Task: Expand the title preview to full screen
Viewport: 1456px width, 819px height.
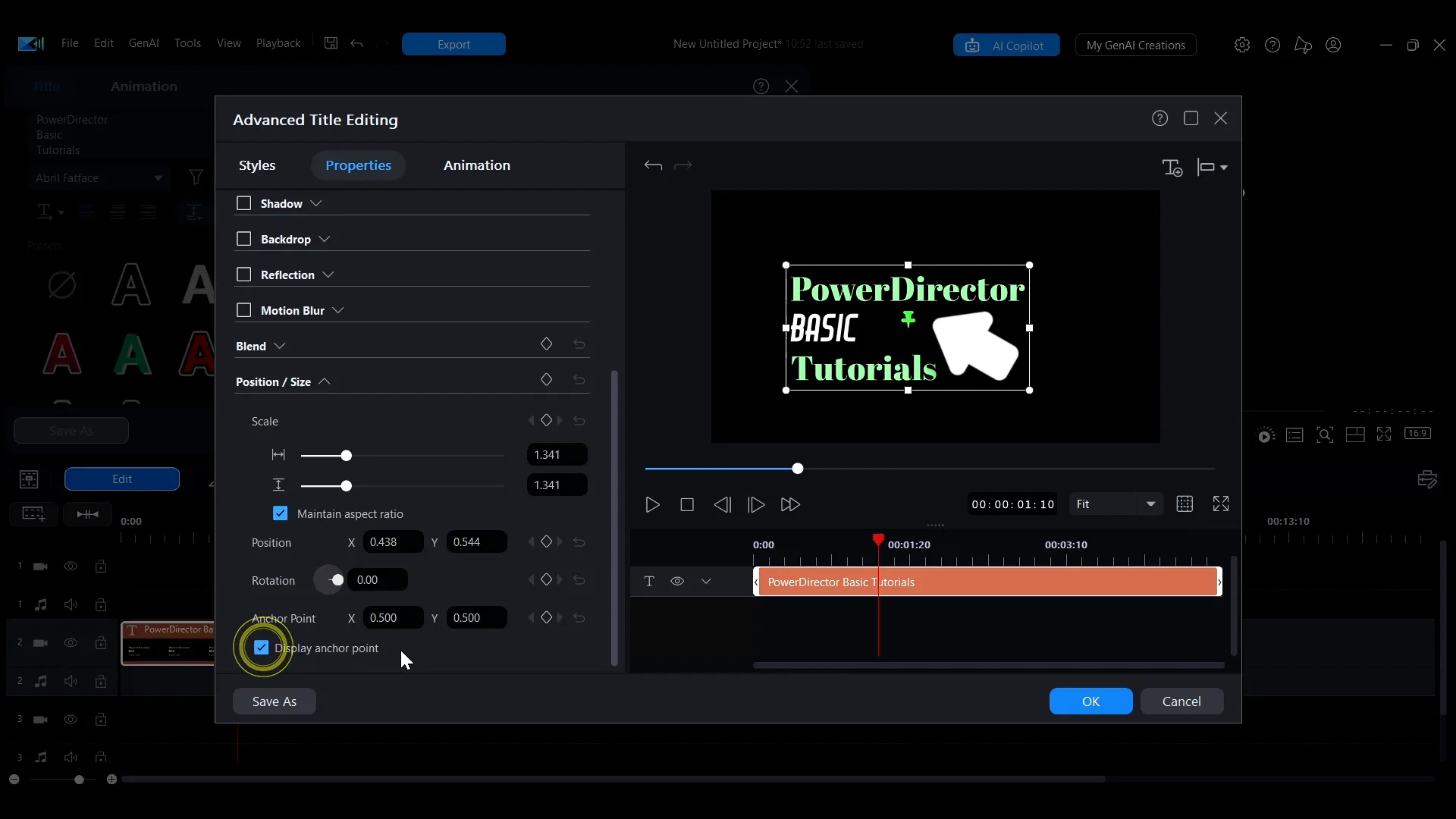Action: [1221, 504]
